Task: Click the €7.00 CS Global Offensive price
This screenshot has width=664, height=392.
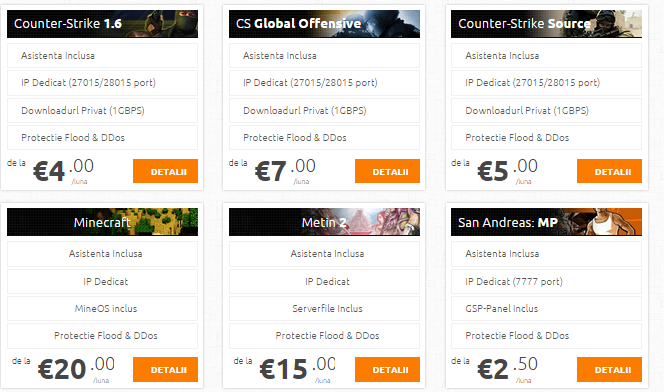Action: pyautogui.click(x=285, y=171)
